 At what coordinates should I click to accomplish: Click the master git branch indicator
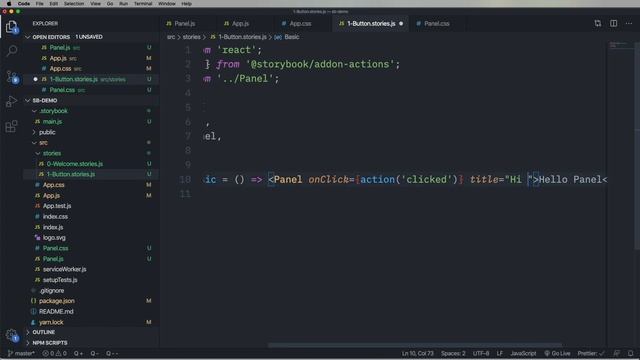tap(21, 353)
